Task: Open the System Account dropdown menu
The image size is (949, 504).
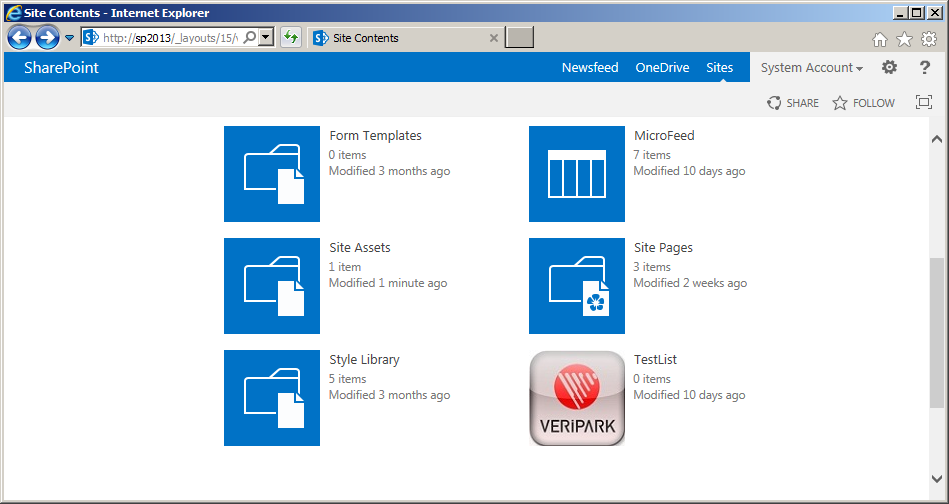Action: (x=812, y=68)
